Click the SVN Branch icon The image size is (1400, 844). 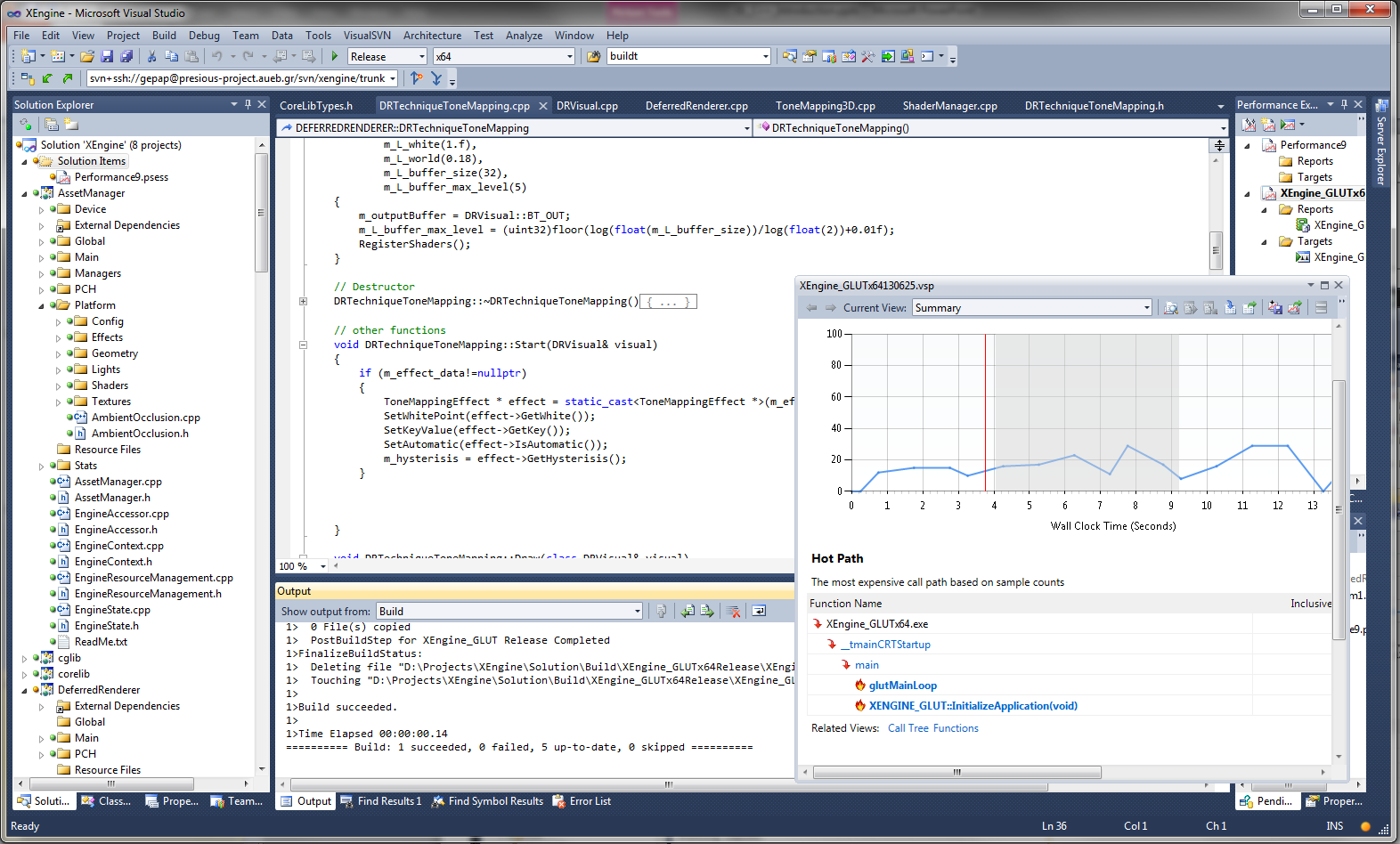click(x=416, y=78)
